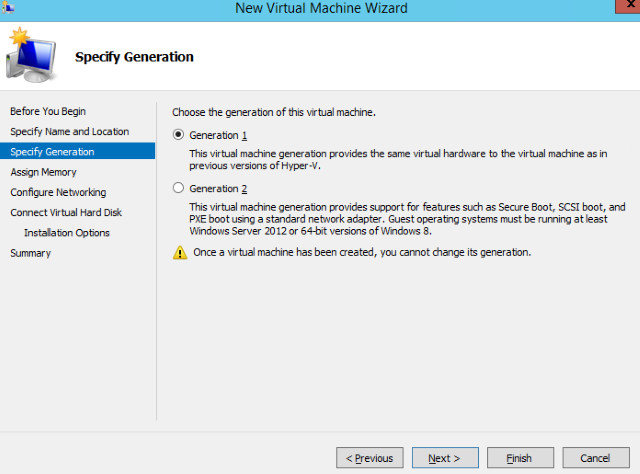Click the title bar application icon
This screenshot has height=474, width=640.
(8, 7)
